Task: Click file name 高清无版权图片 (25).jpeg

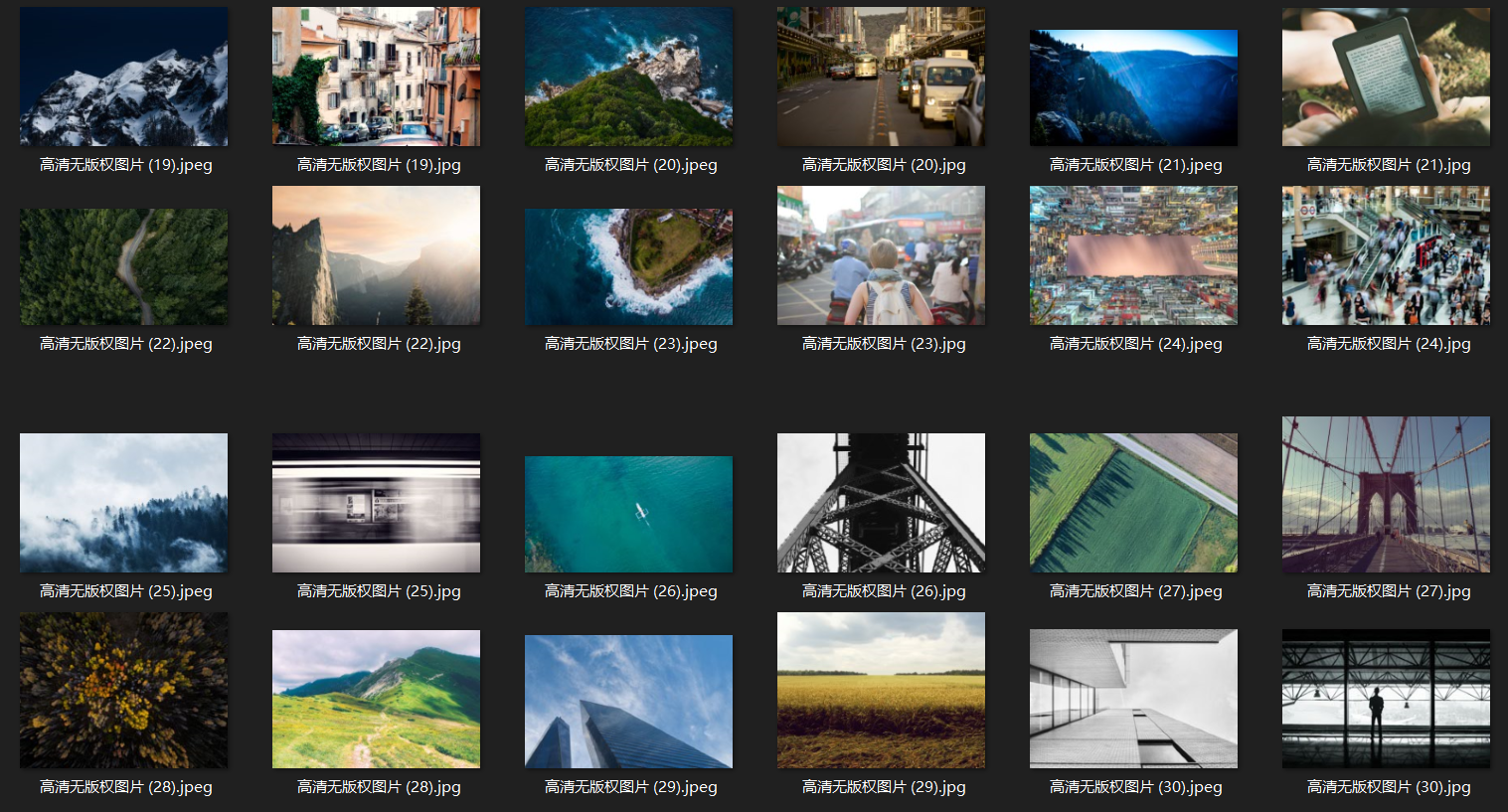Action: (126, 591)
